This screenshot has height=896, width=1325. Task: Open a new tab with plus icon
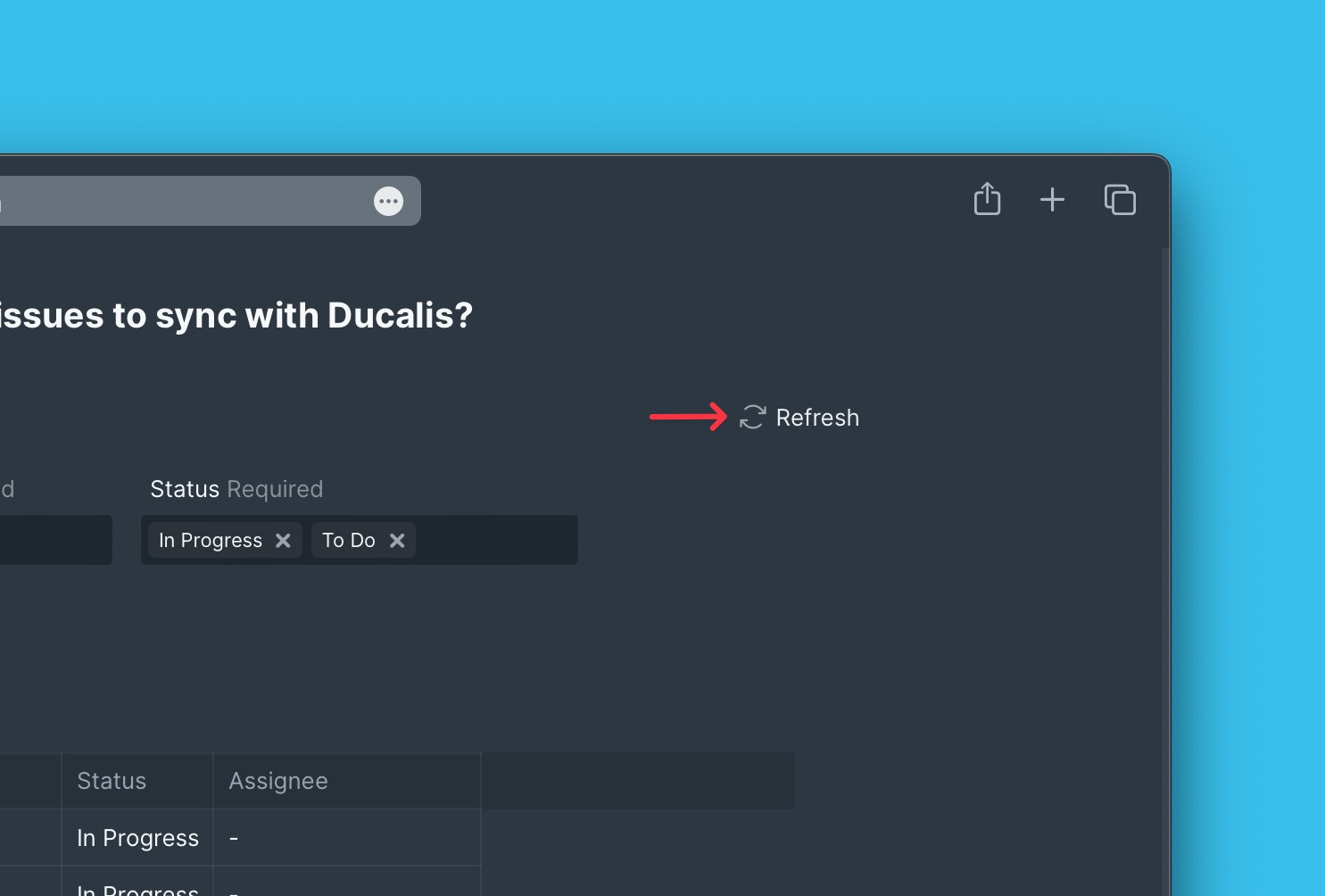pyautogui.click(x=1052, y=199)
